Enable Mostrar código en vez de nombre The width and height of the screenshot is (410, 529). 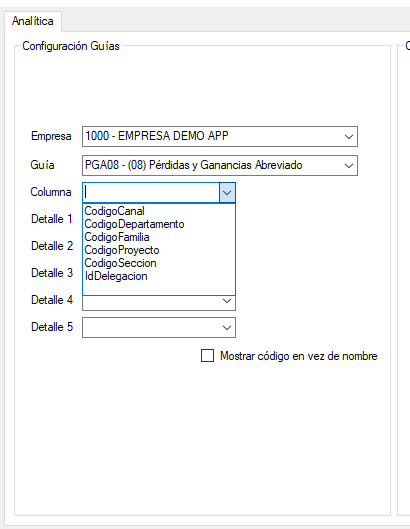click(x=207, y=356)
